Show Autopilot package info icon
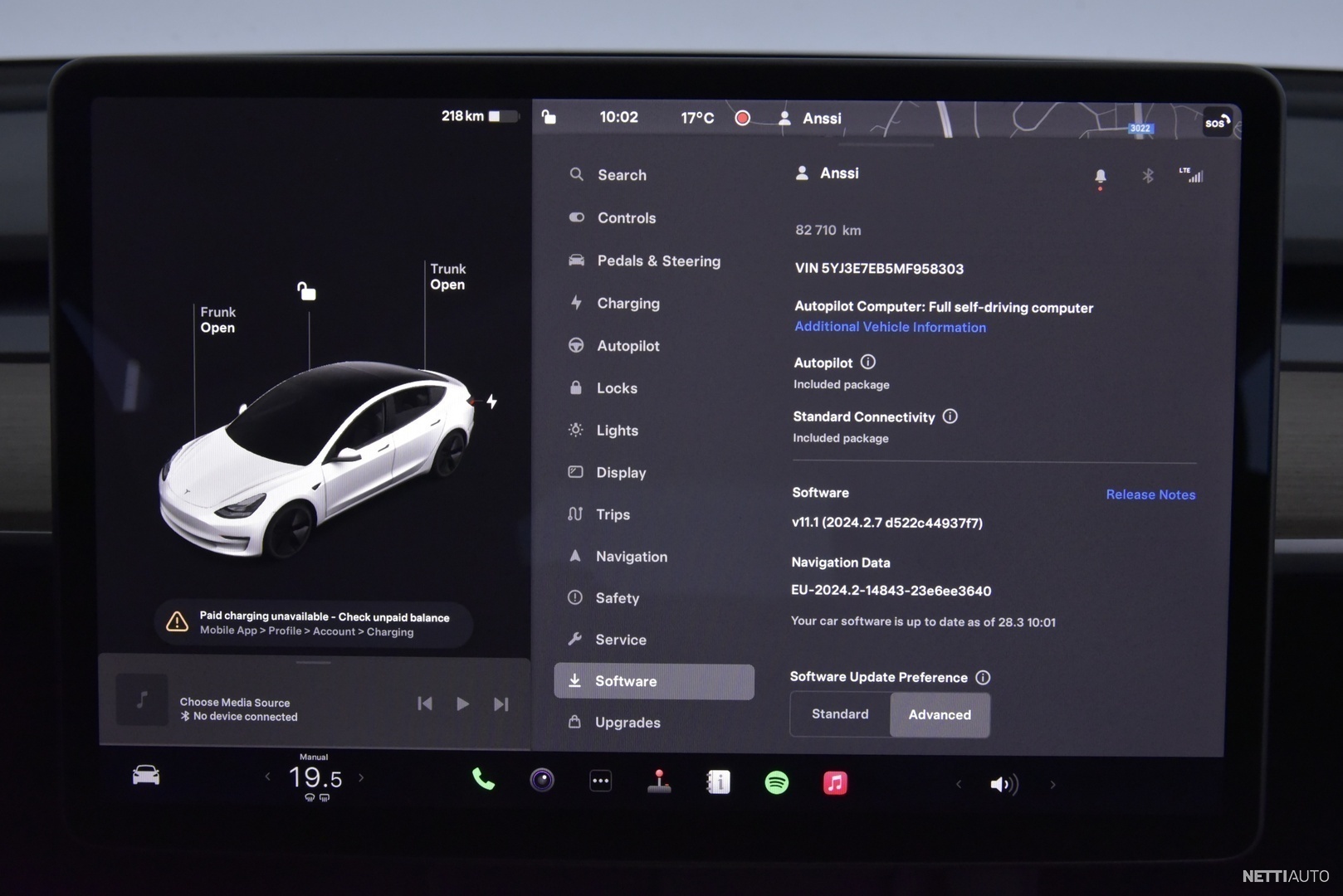This screenshot has height=896, width=1343. point(868,362)
